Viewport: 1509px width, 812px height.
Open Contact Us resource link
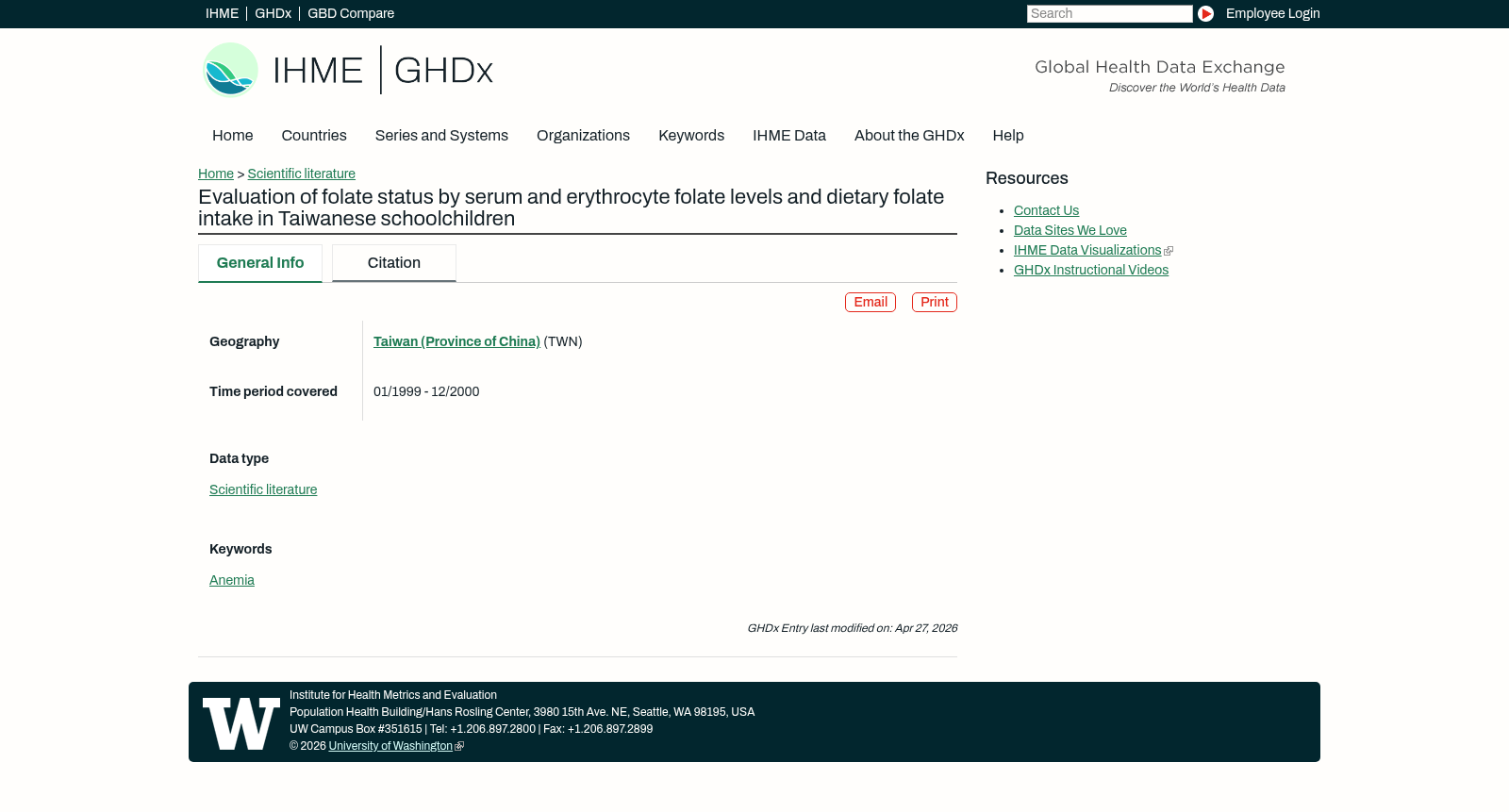1046,210
